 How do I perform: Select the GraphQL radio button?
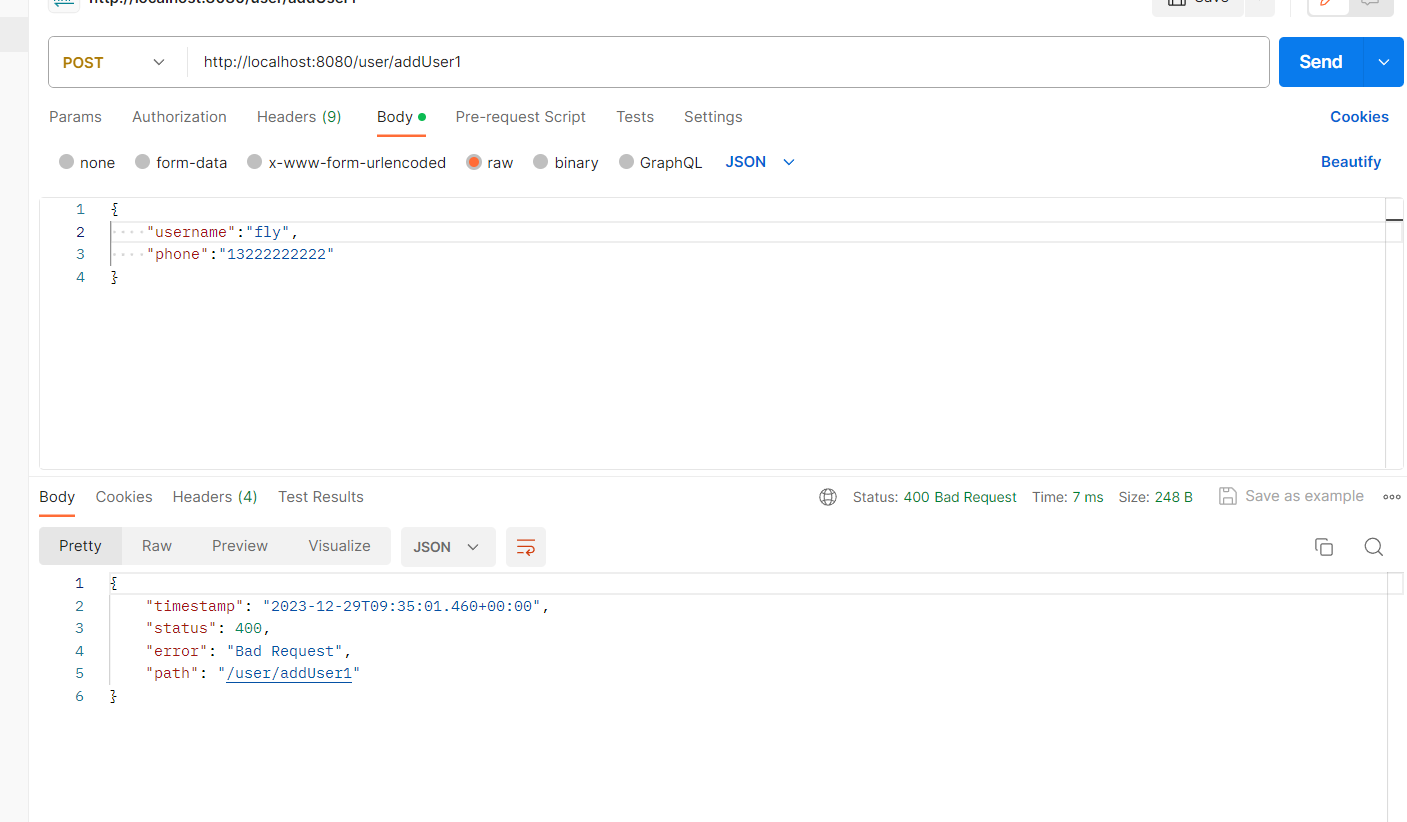point(627,162)
